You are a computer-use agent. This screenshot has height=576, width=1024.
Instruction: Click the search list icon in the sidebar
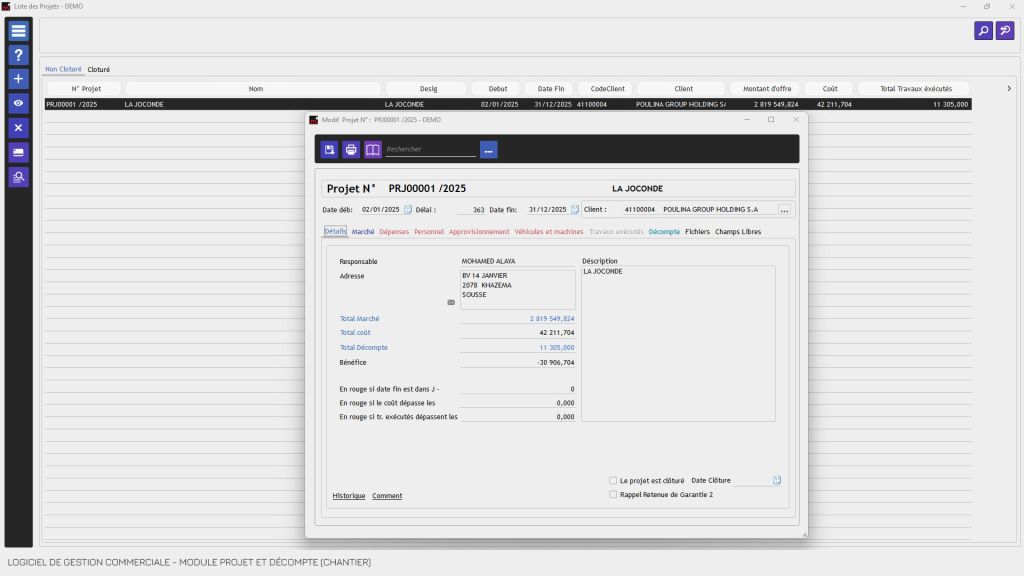pyautogui.click(x=19, y=177)
